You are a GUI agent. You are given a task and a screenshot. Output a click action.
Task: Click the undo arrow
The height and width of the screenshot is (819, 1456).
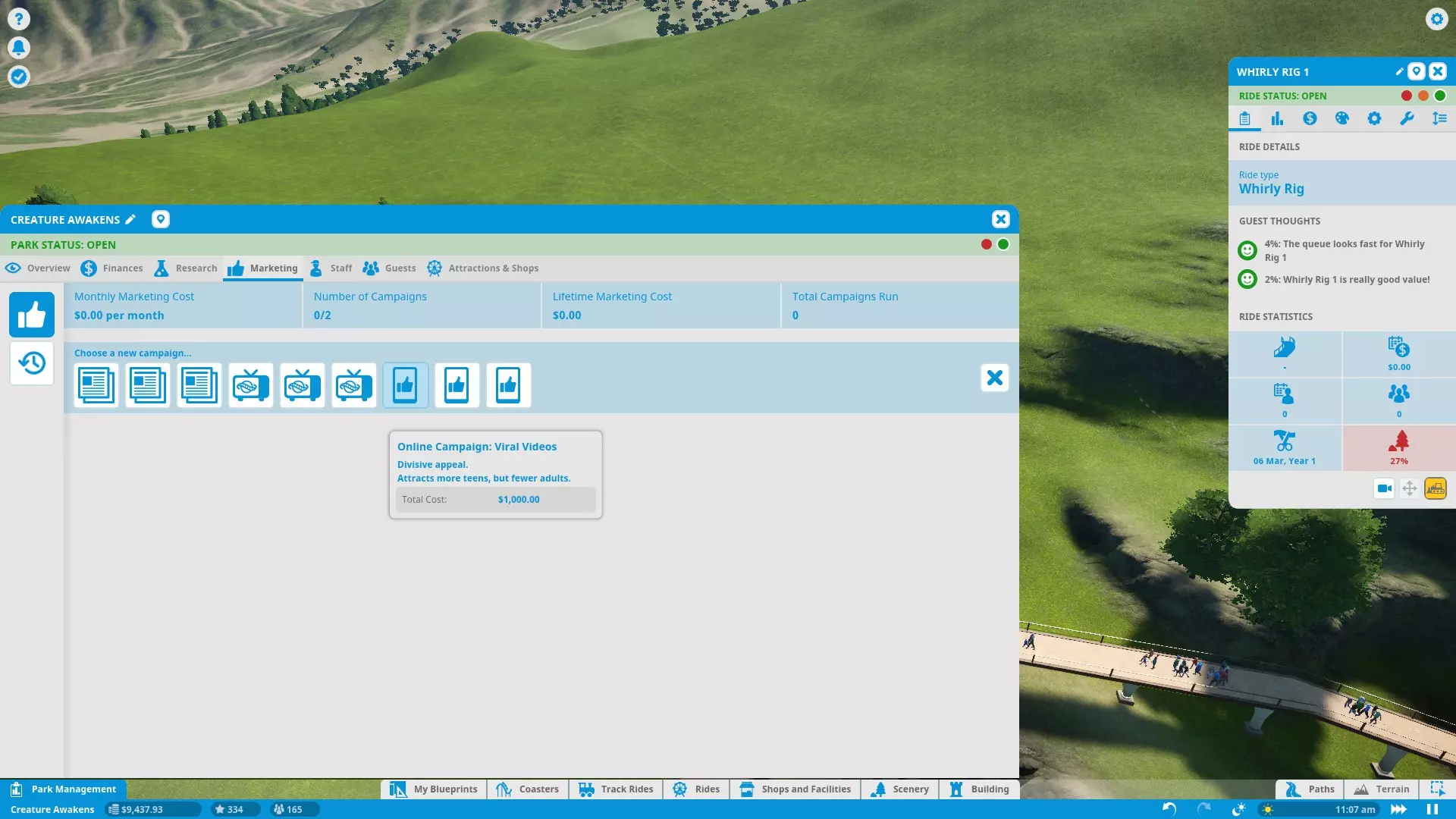click(1169, 809)
